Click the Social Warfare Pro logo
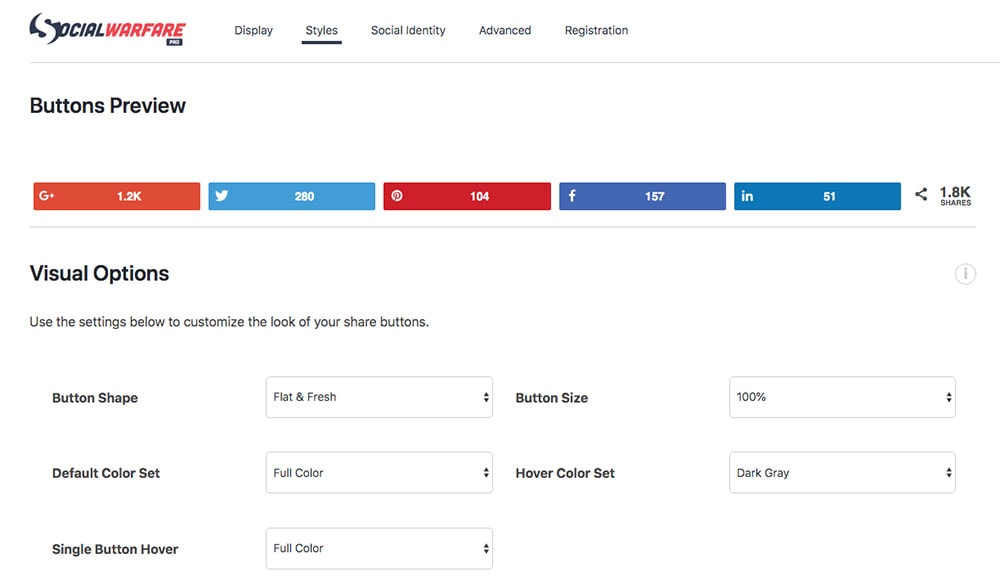The height and width of the screenshot is (580, 1000). [x=107, y=29]
